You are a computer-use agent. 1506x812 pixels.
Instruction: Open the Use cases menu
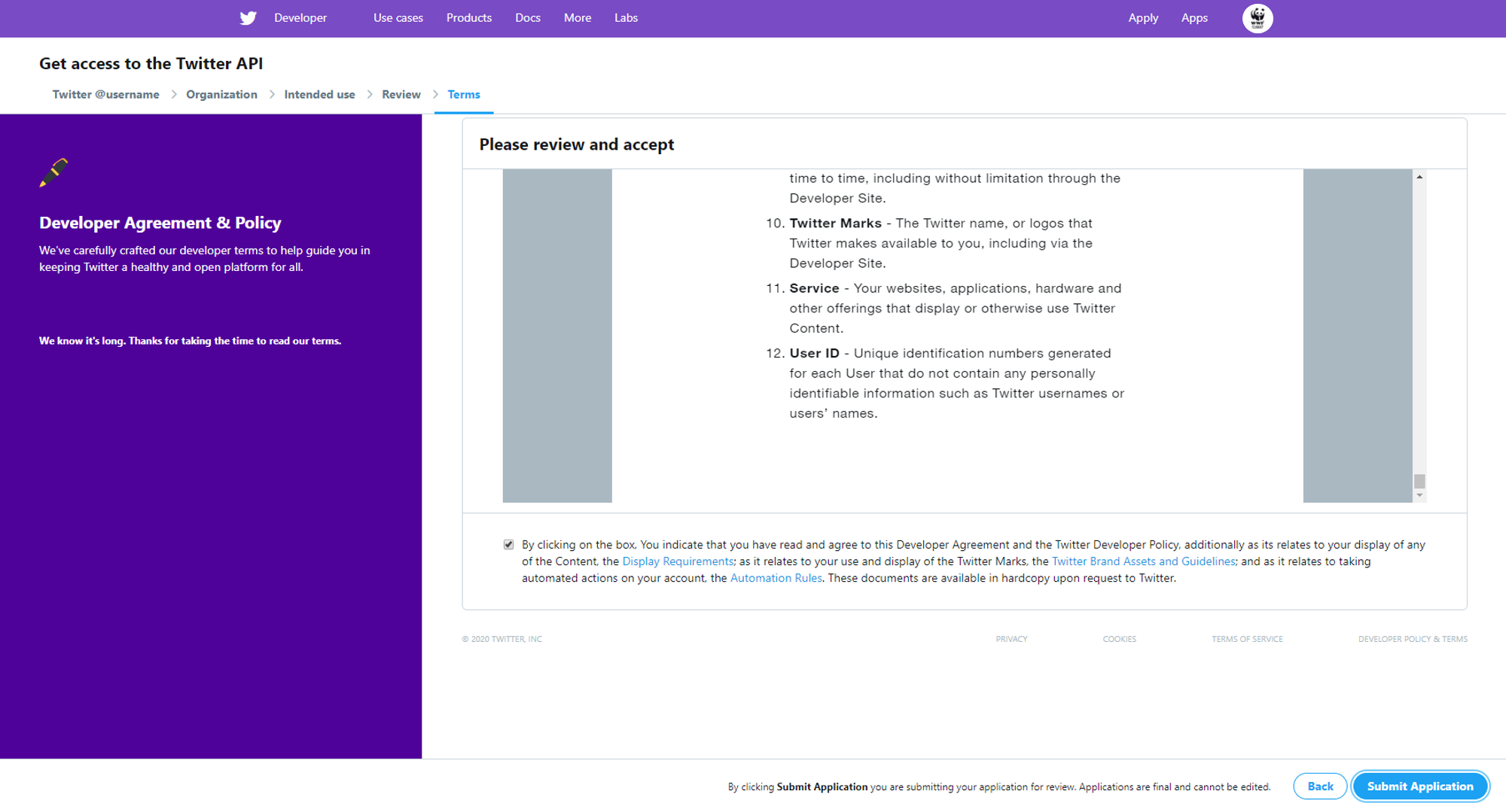point(398,18)
